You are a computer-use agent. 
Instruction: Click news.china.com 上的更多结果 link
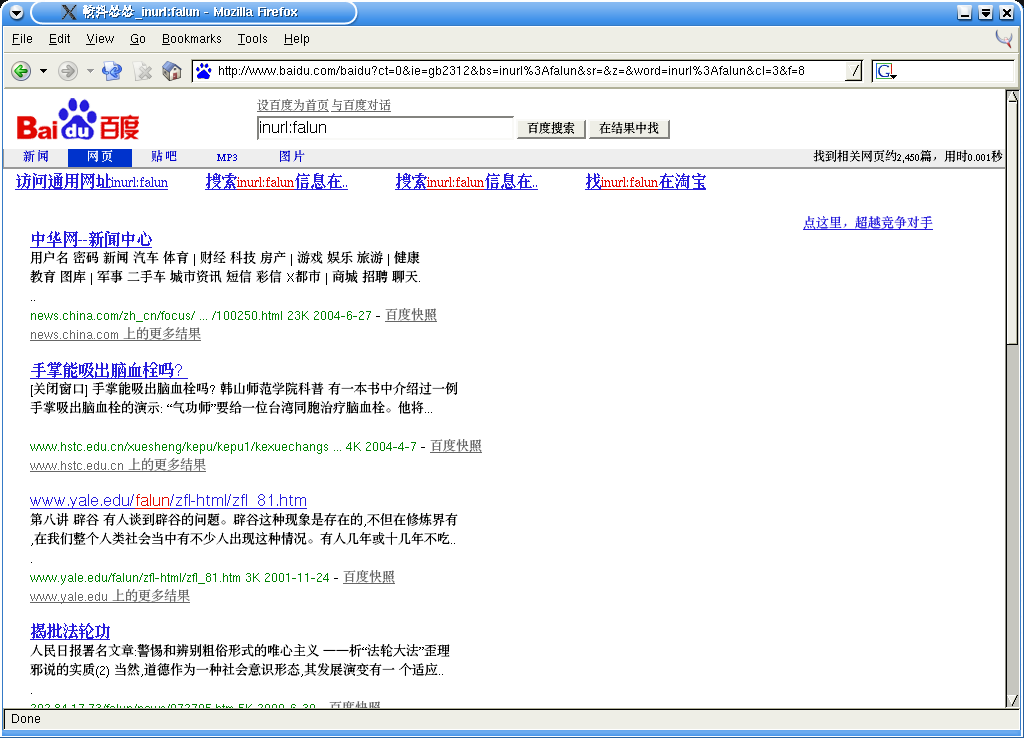point(116,334)
